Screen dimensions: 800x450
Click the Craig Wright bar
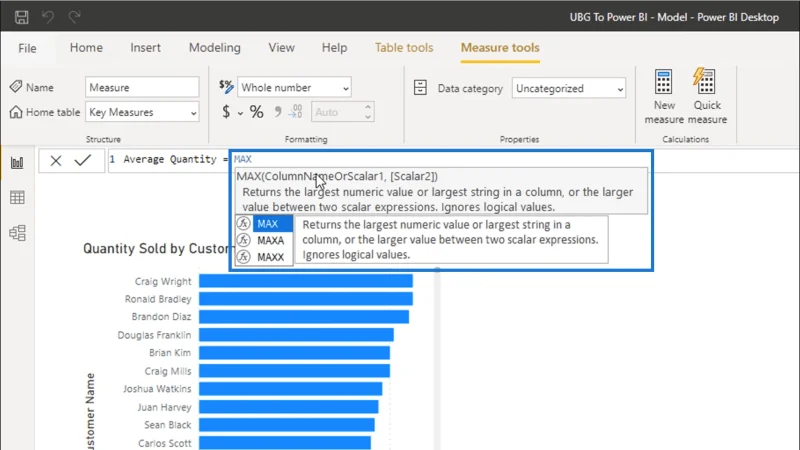(x=306, y=281)
